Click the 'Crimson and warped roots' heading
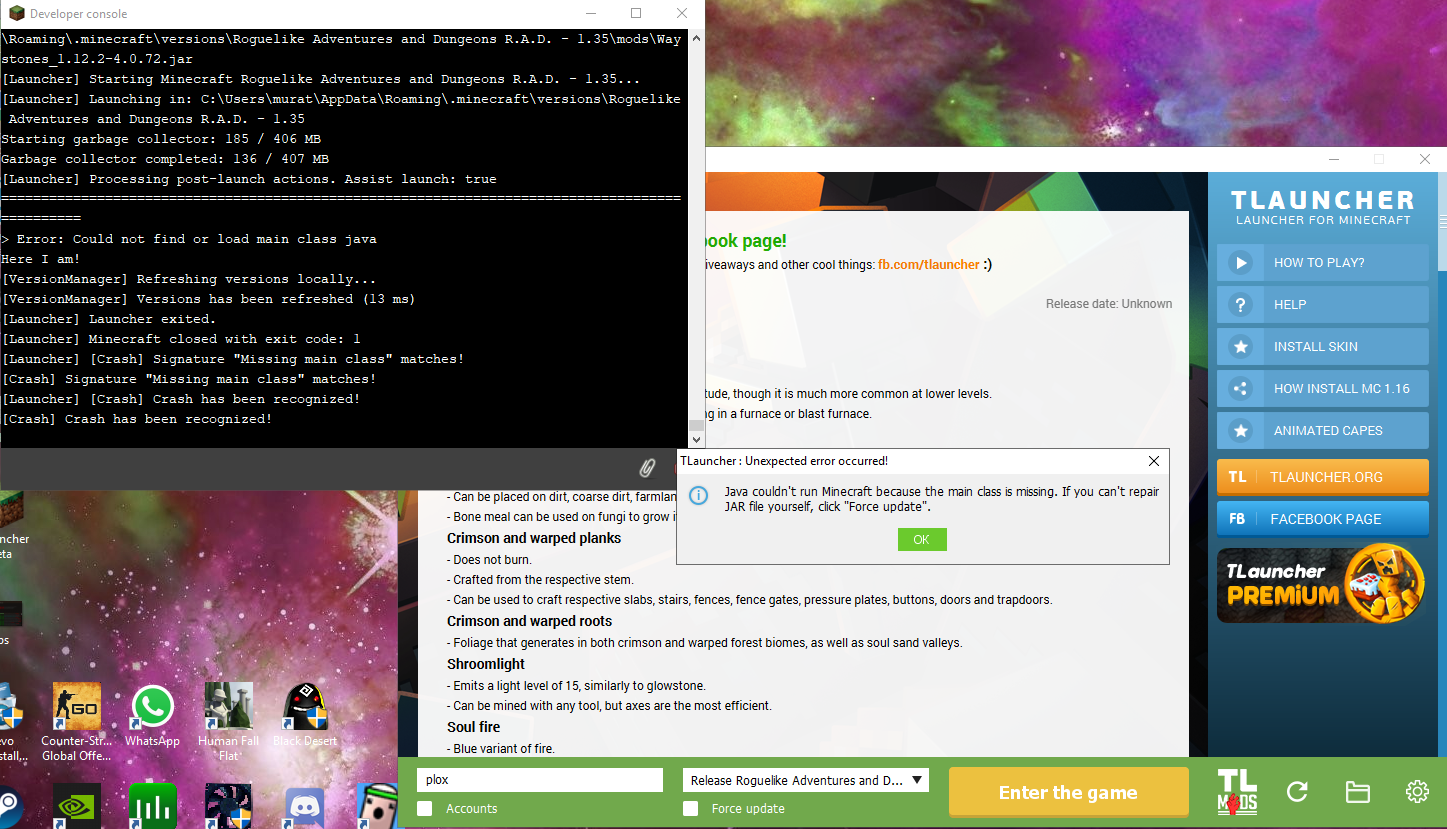The image size is (1447, 829). (529, 621)
